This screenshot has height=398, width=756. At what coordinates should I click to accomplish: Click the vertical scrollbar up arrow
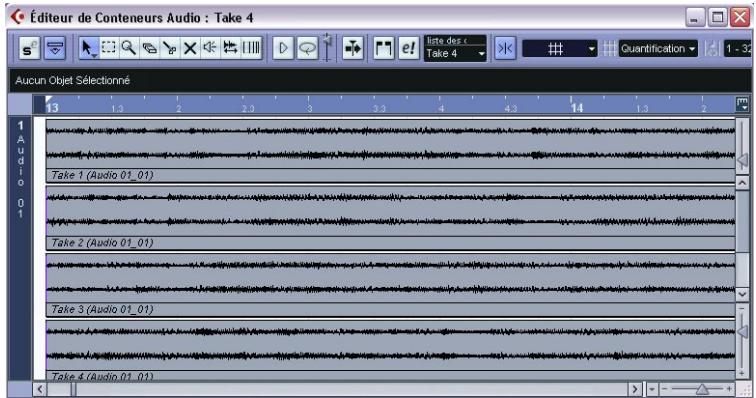(x=742, y=182)
